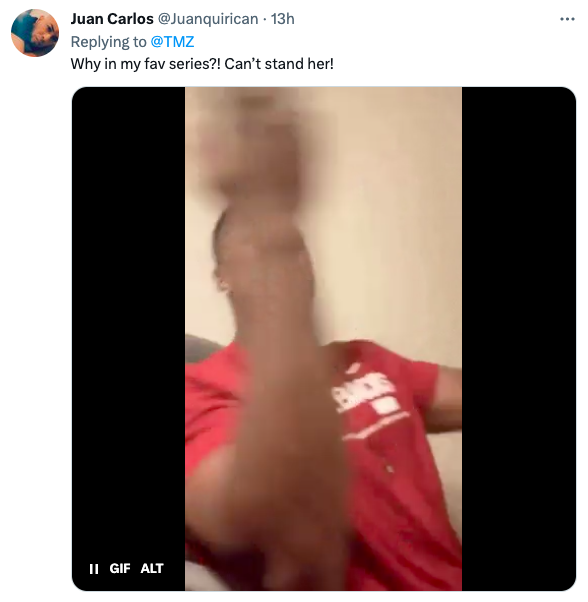Viewport: 588px width, 602px height.
Task: Open the GIF in full view
Action: pos(324,339)
